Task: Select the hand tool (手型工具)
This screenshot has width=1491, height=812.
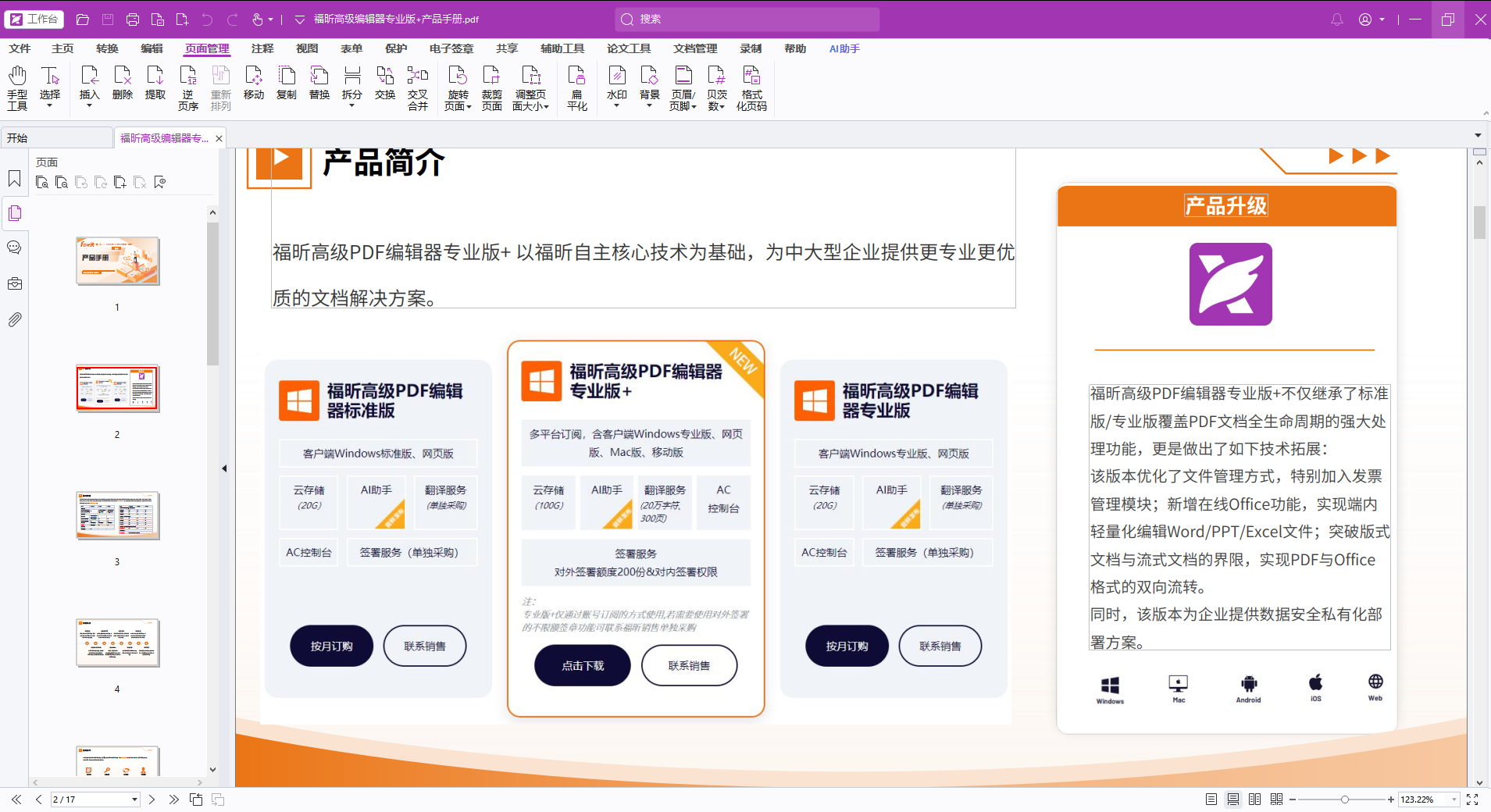Action: pyautogui.click(x=17, y=87)
